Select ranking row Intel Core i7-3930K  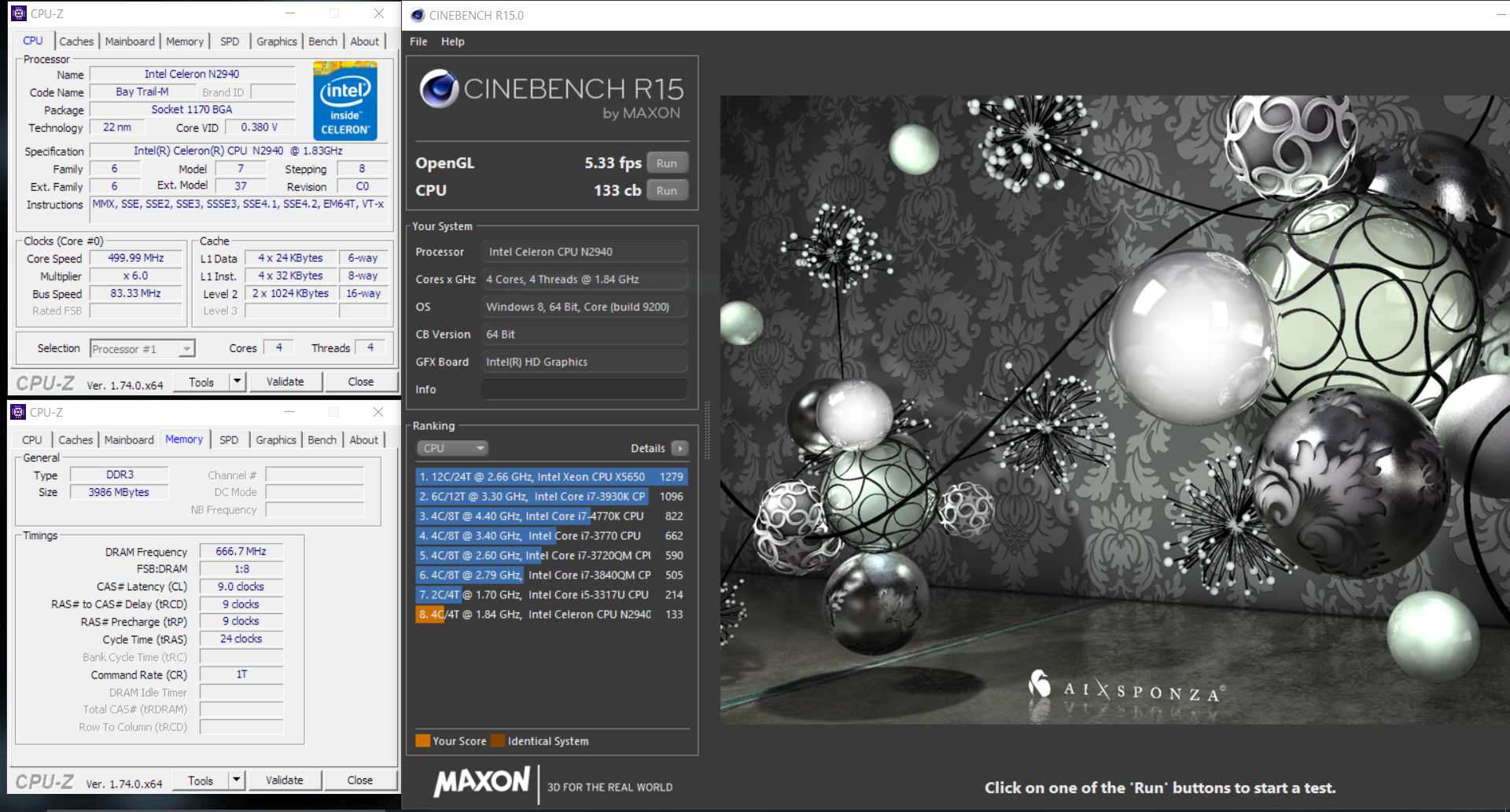coord(551,496)
